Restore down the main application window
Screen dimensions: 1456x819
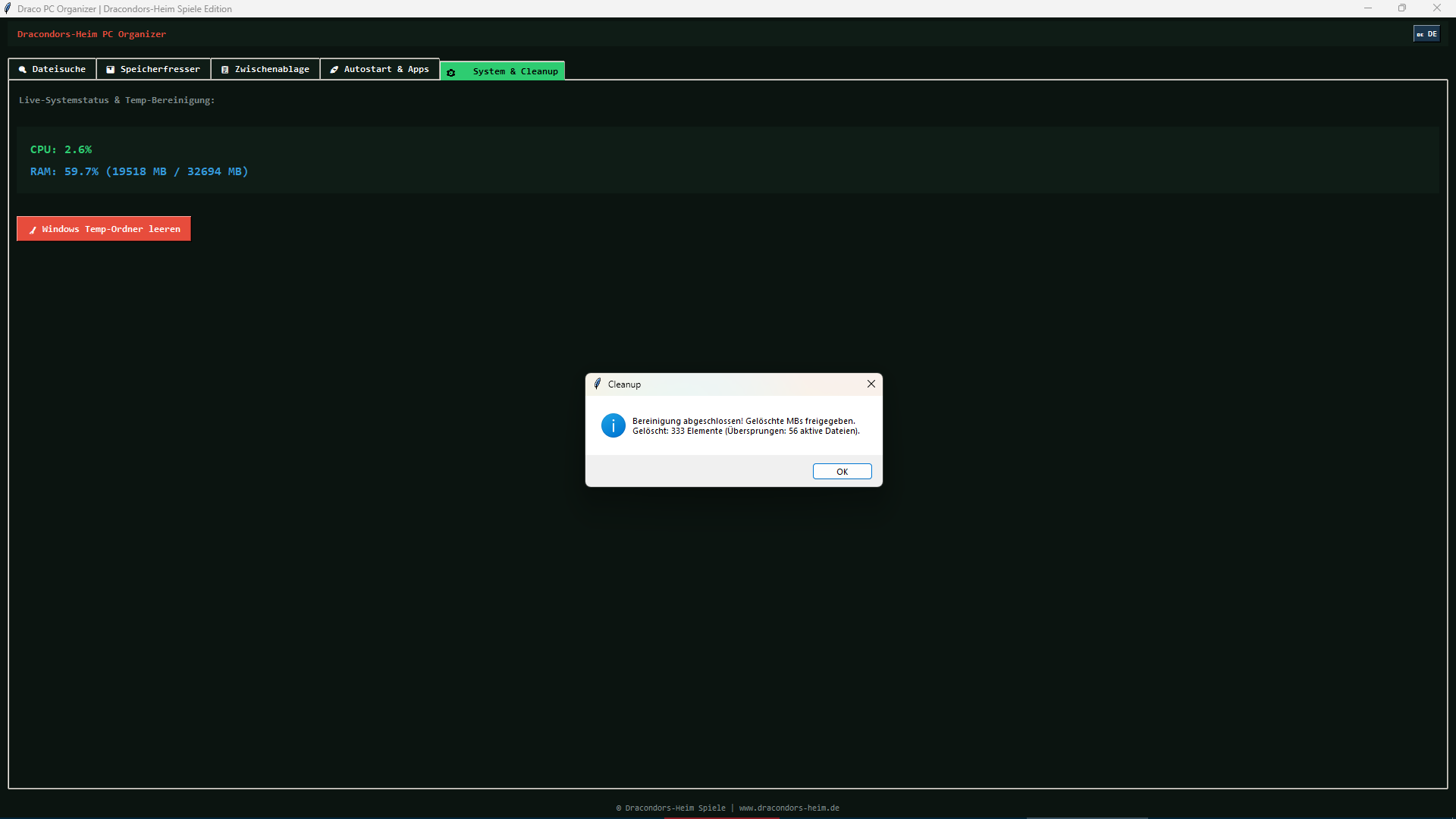point(1402,8)
